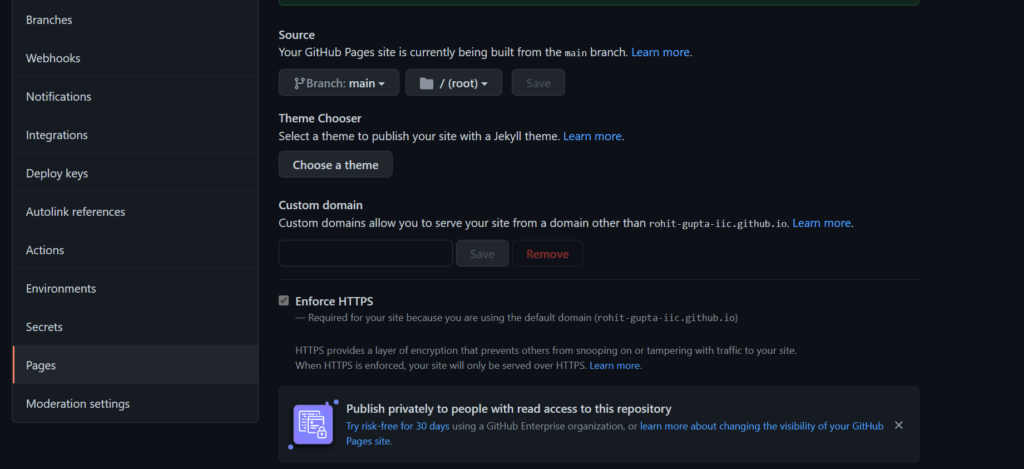Click the Choose a theme button
The width and height of the screenshot is (1024, 469).
coord(336,165)
